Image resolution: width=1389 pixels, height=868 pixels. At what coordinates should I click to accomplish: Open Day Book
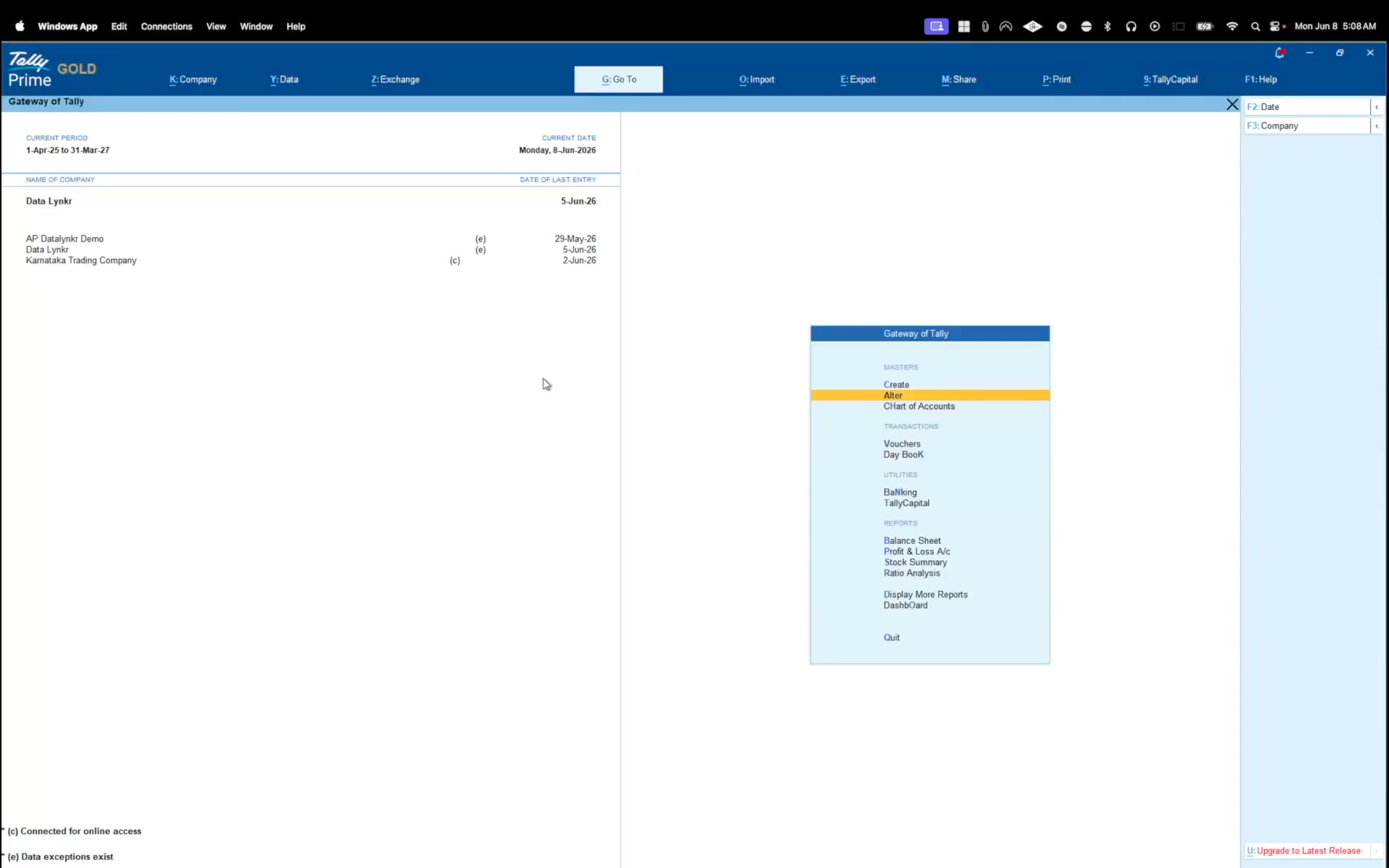point(904,455)
